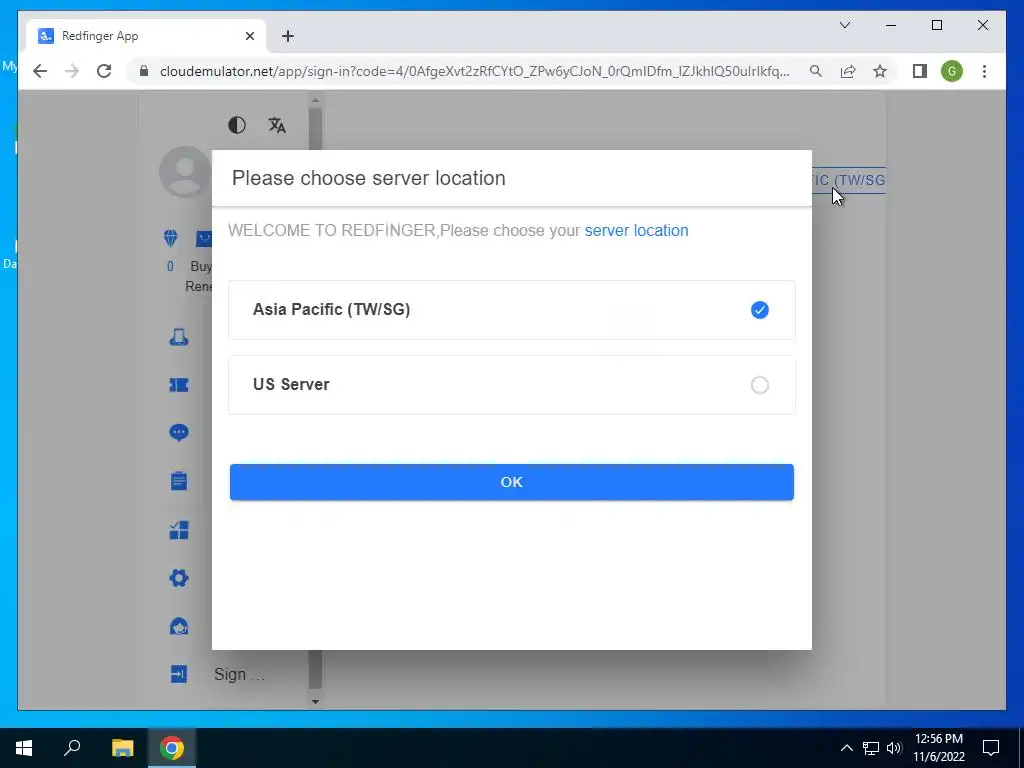Open the language translate icon

point(277,125)
